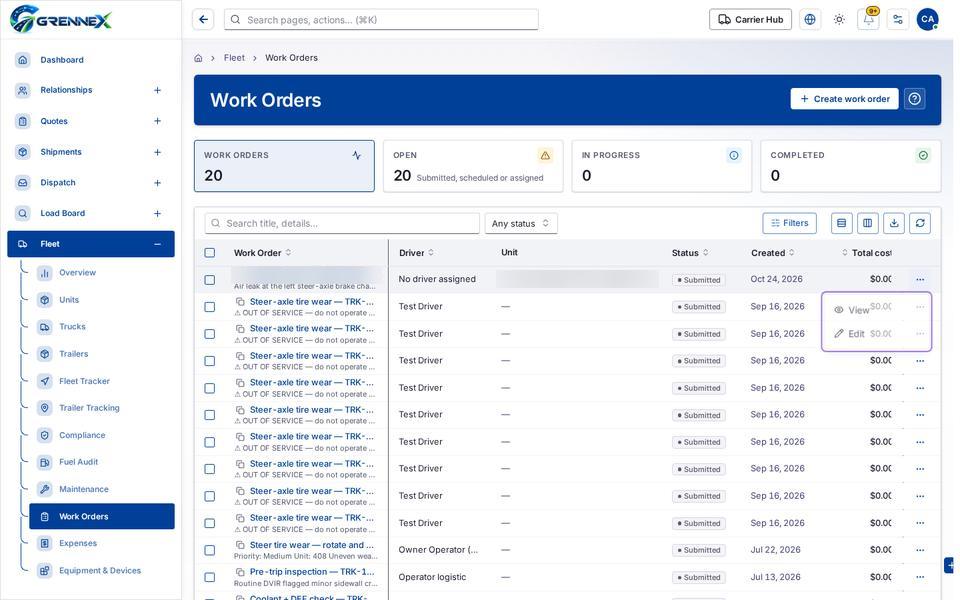Expand the Dispatch sidebar section
The width and height of the screenshot is (960, 600).
point(157,182)
